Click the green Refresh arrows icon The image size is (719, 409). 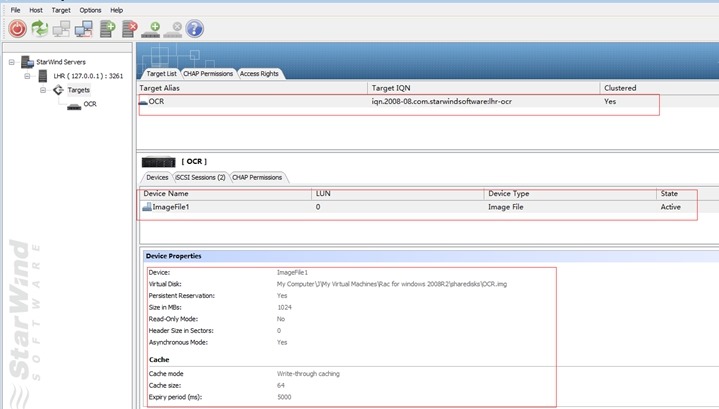40,28
